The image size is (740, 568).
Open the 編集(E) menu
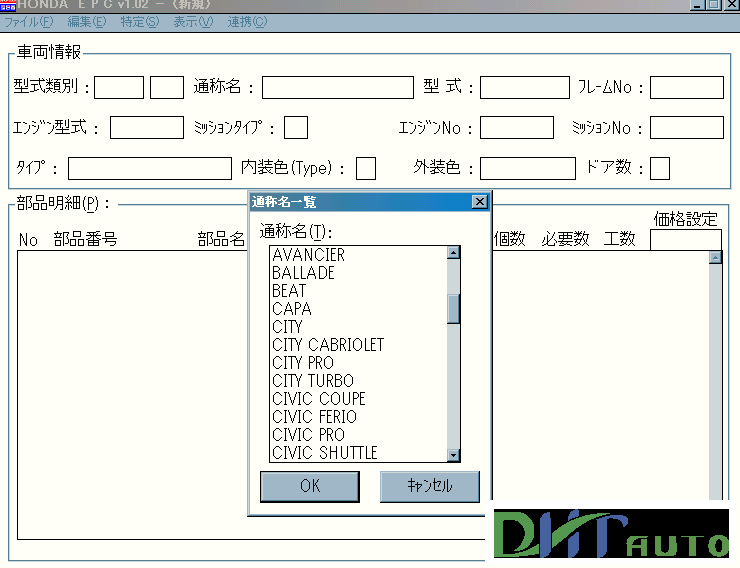point(87,22)
